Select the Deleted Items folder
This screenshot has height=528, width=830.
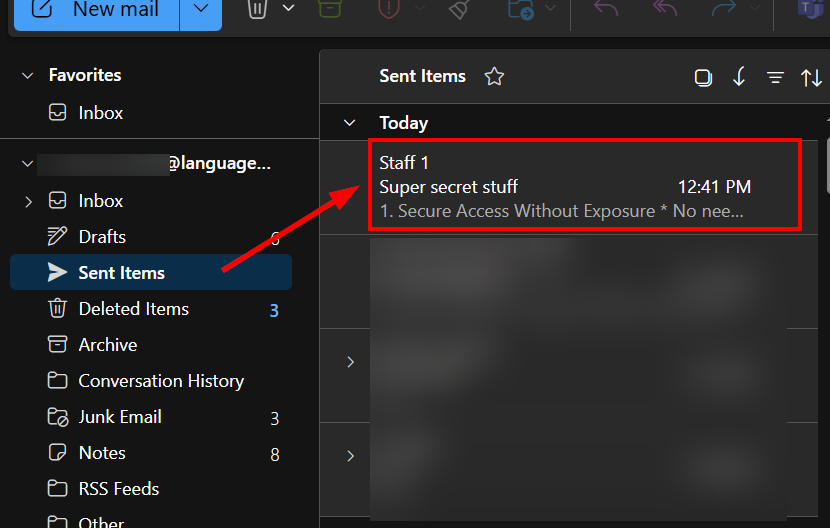(133, 309)
